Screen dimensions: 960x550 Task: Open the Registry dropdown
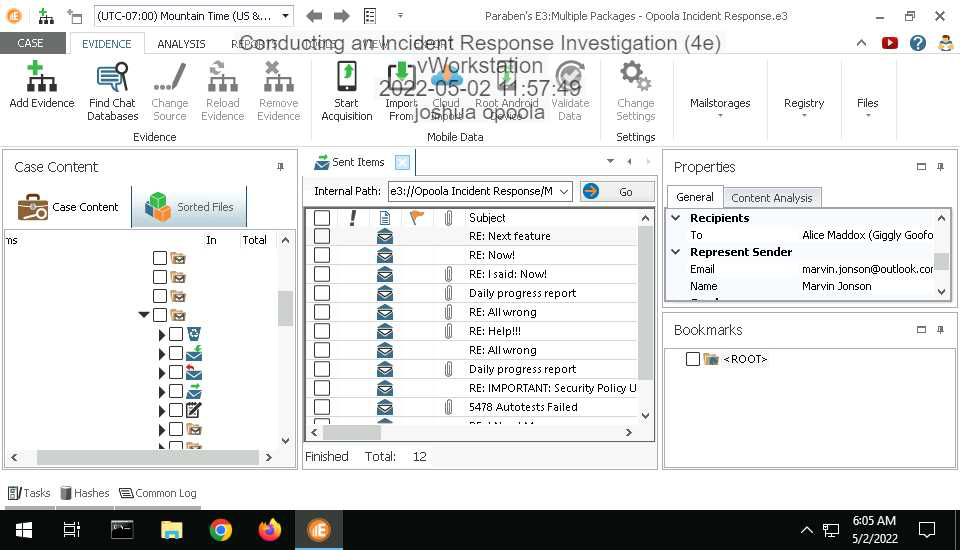(804, 106)
